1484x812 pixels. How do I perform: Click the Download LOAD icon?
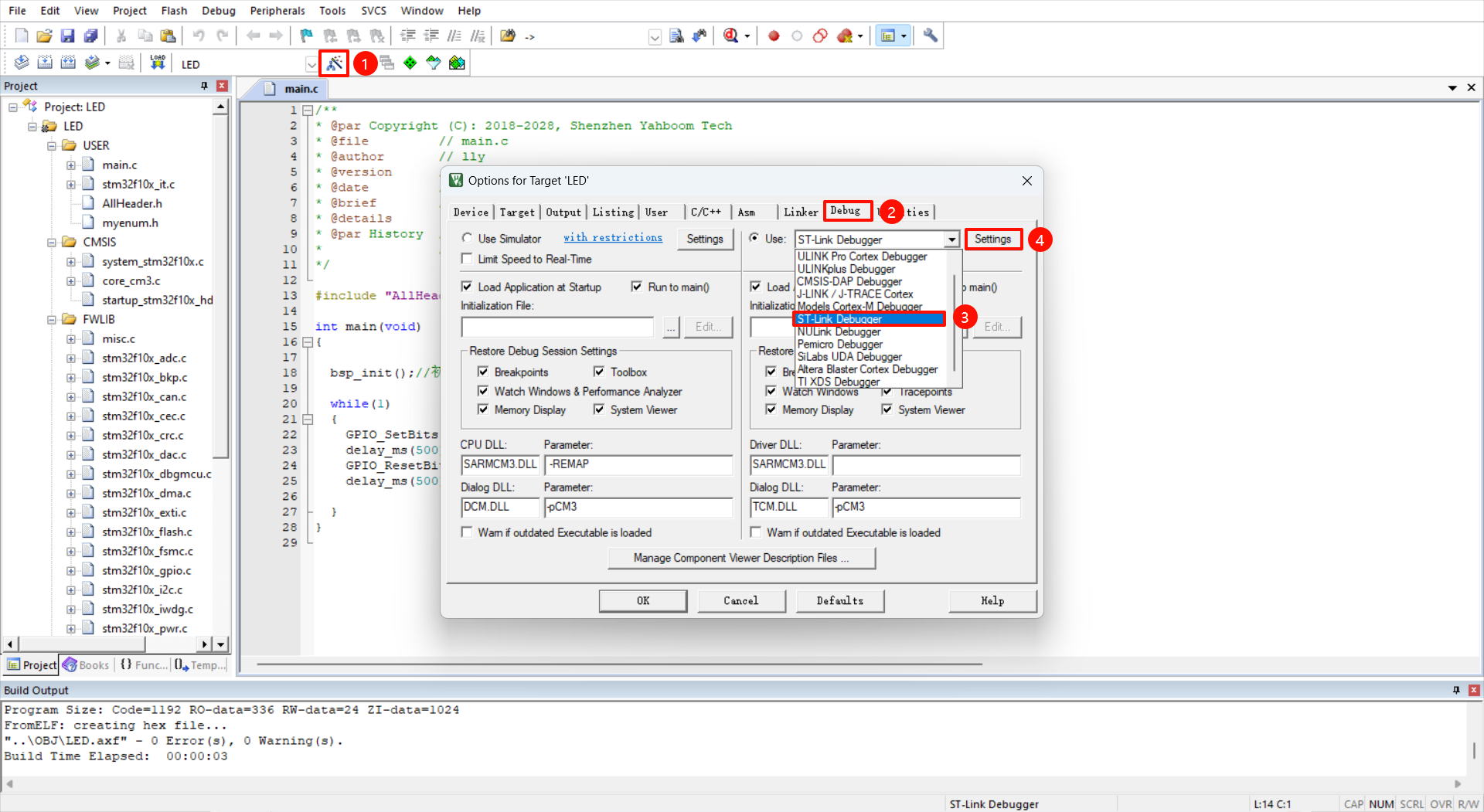click(x=158, y=63)
